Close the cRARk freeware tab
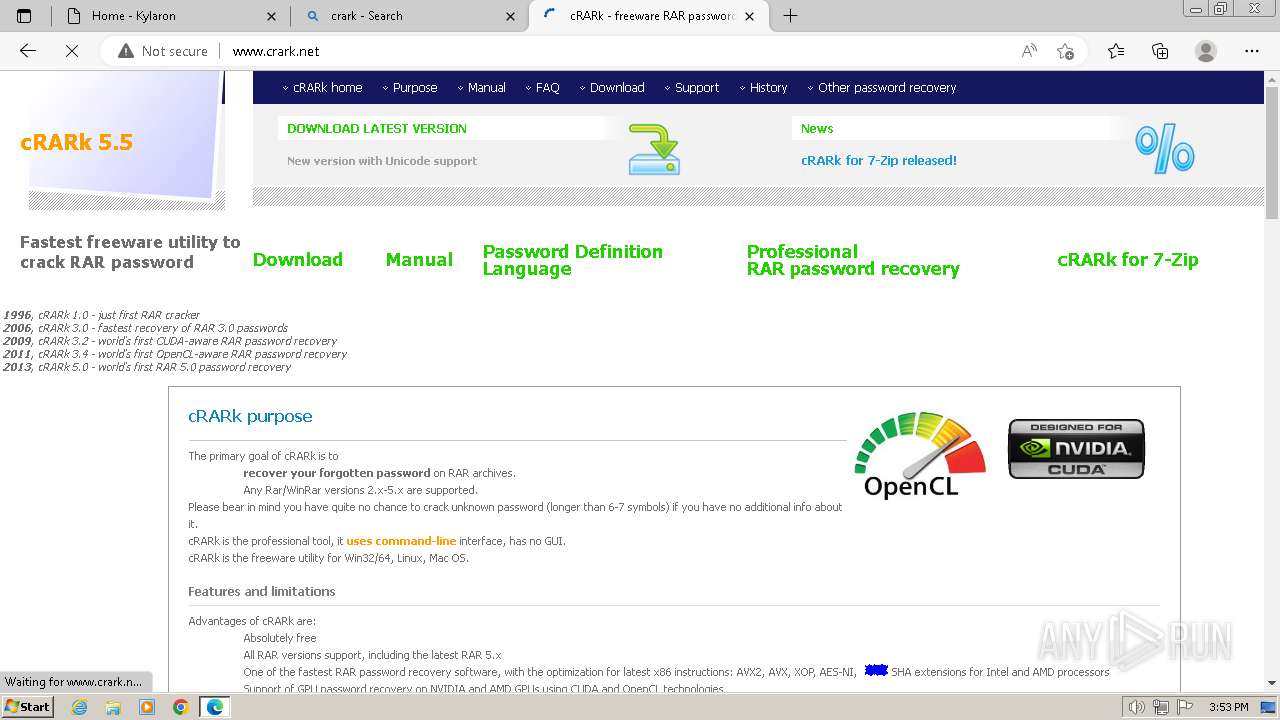The height and width of the screenshot is (720, 1280). coord(751,16)
